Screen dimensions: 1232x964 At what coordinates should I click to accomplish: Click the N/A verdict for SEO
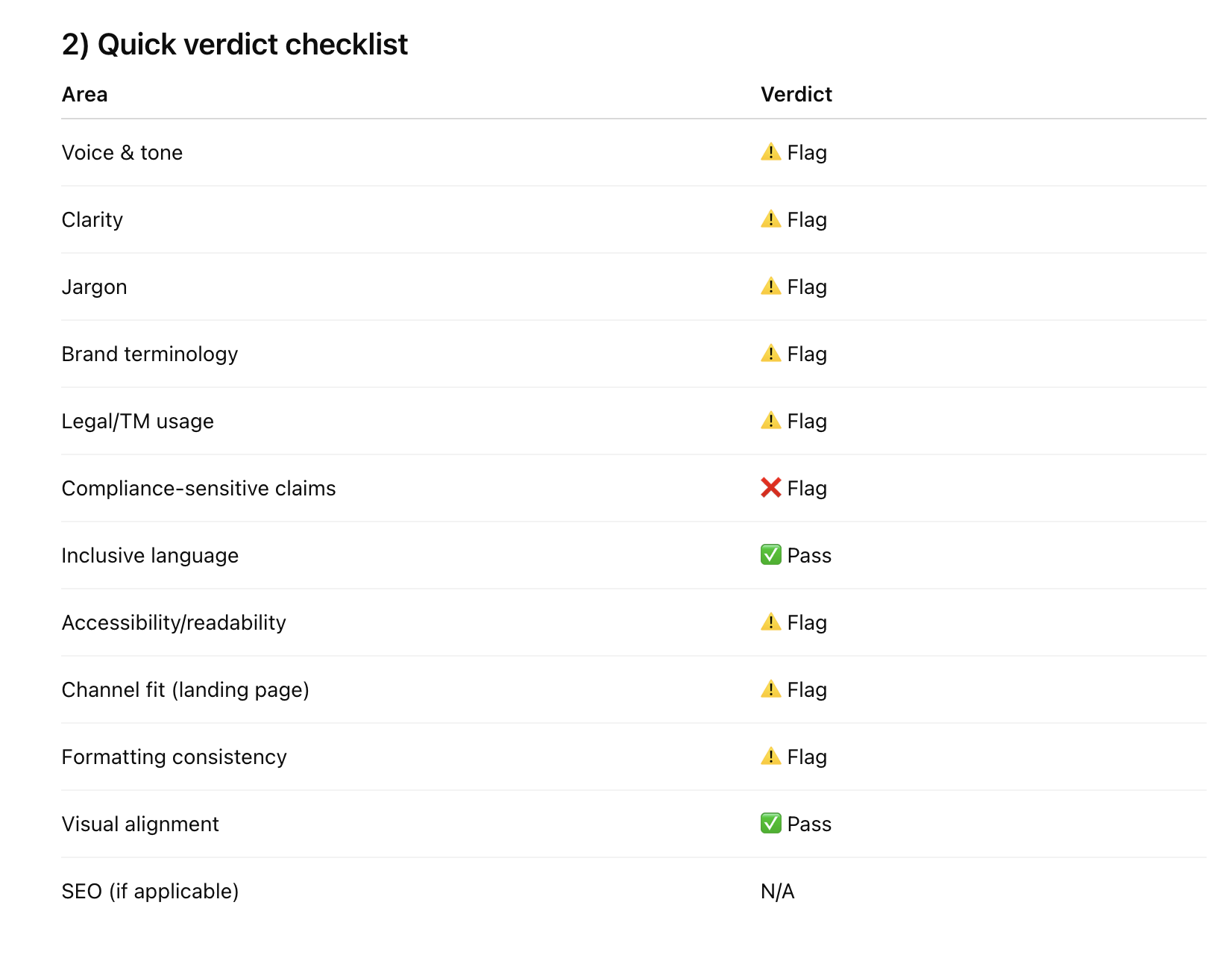[x=777, y=892]
